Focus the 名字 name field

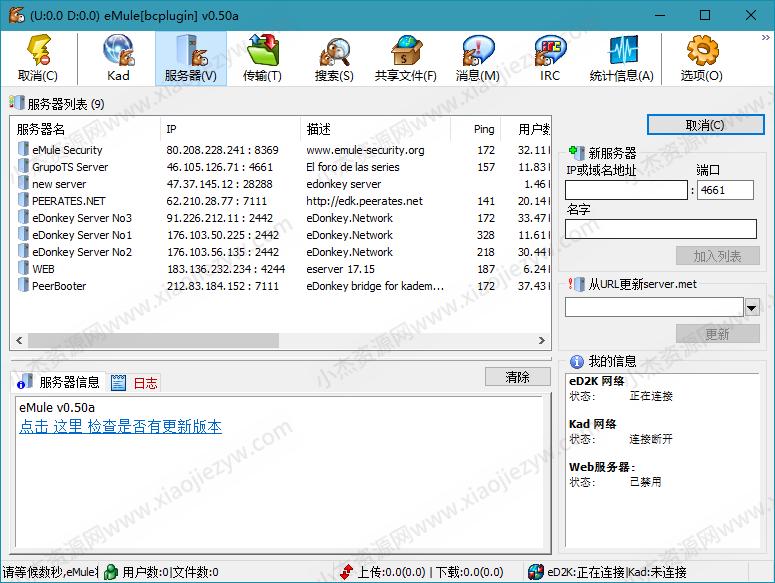(x=661, y=229)
